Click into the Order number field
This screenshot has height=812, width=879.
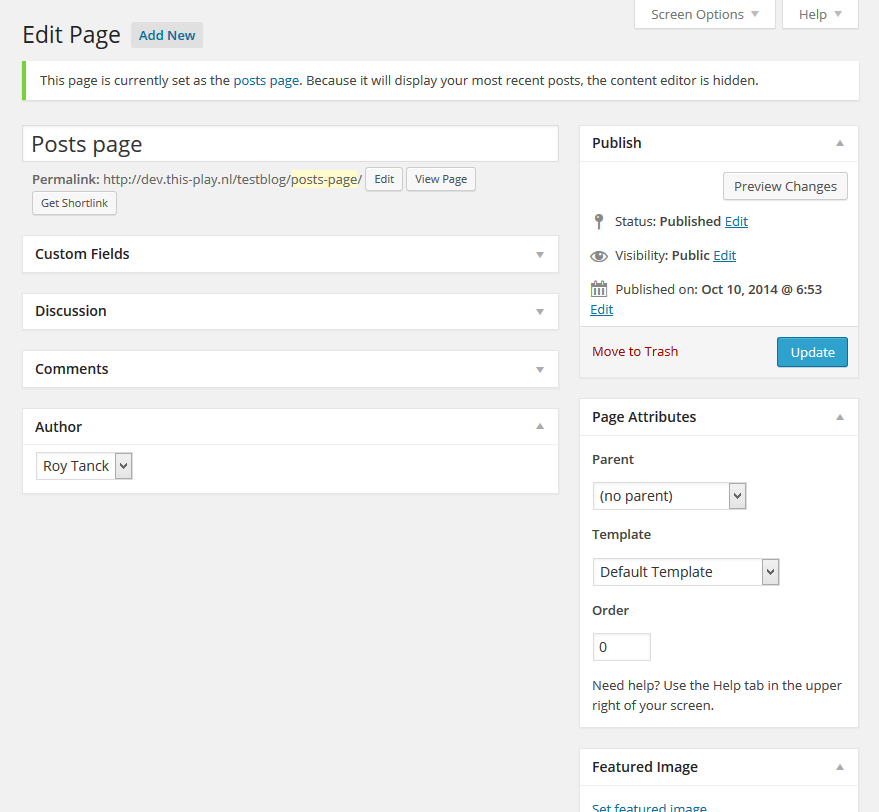tap(622, 647)
